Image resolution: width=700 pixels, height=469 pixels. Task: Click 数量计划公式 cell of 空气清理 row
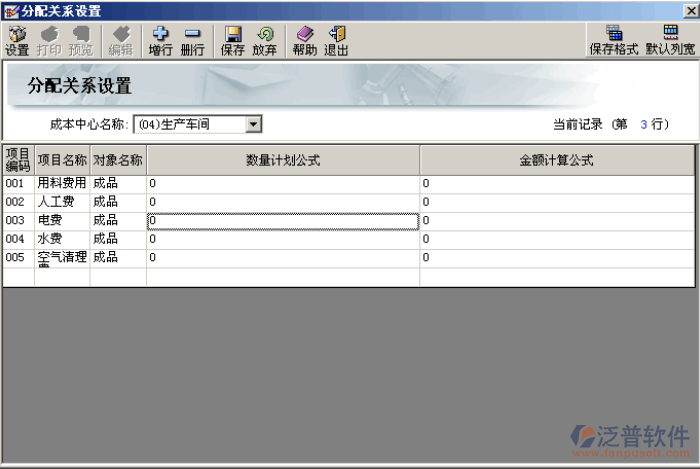[283, 258]
